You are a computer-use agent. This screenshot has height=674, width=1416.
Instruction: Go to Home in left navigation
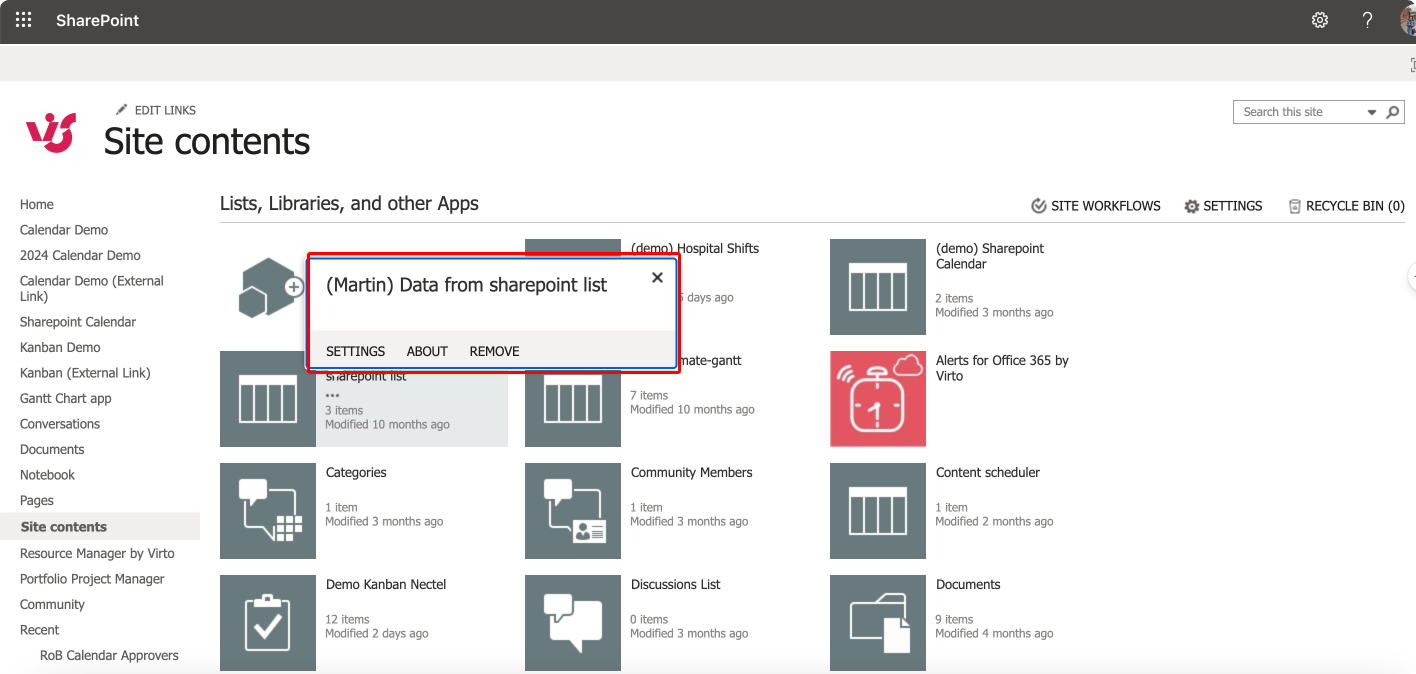click(37, 204)
